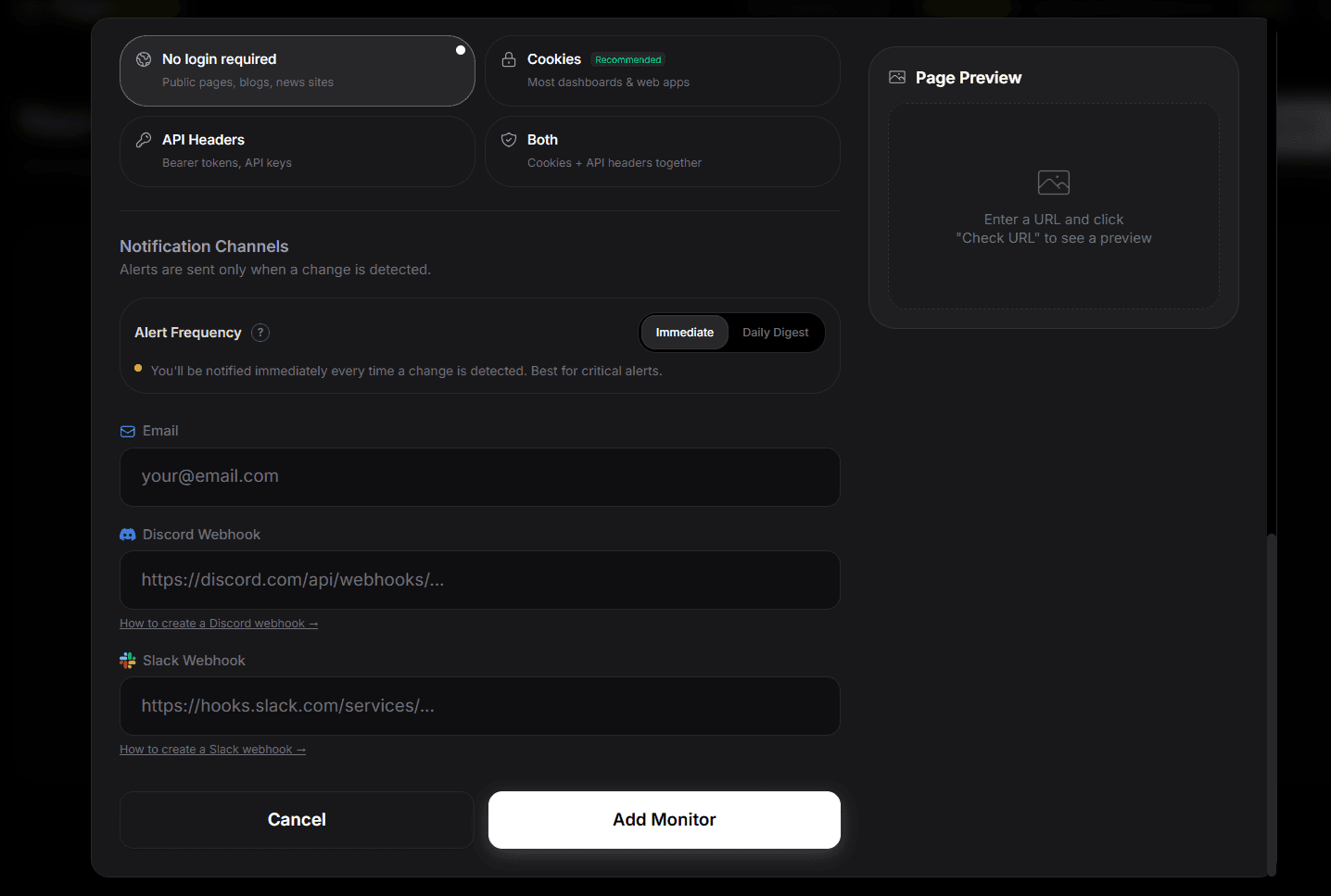1331x896 pixels.
Task: Select the Both authentication option
Action: [662, 151]
